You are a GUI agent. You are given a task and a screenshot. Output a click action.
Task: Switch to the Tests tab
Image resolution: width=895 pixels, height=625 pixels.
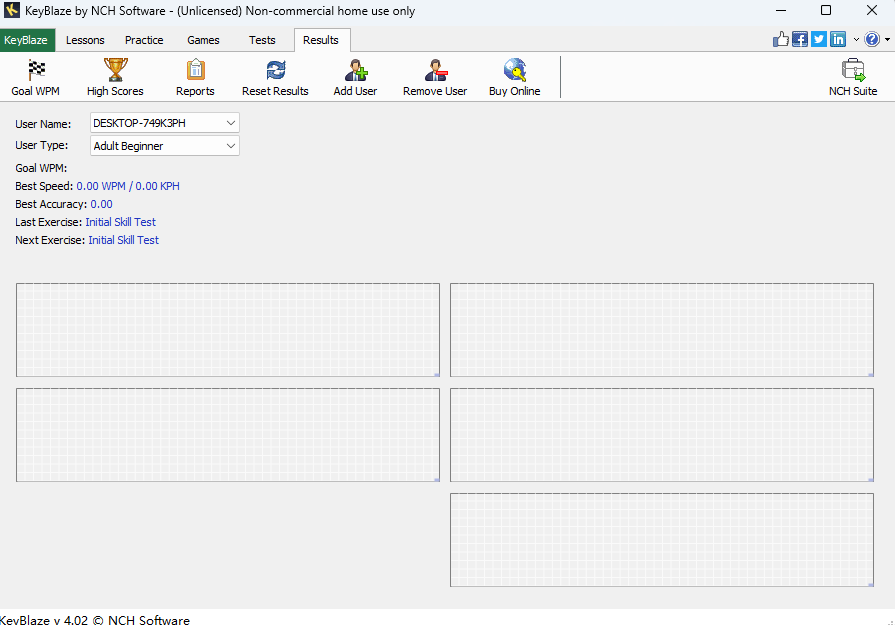click(262, 40)
